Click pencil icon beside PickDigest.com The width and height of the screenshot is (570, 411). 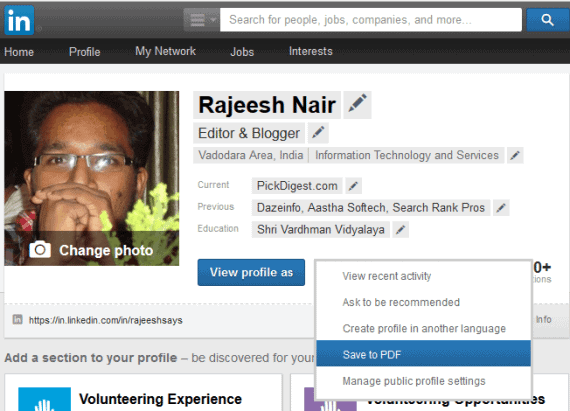tap(353, 186)
